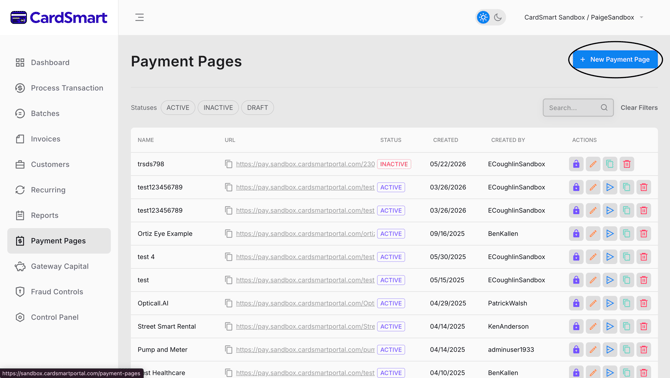Copy the URL for trsds798

[229, 164]
